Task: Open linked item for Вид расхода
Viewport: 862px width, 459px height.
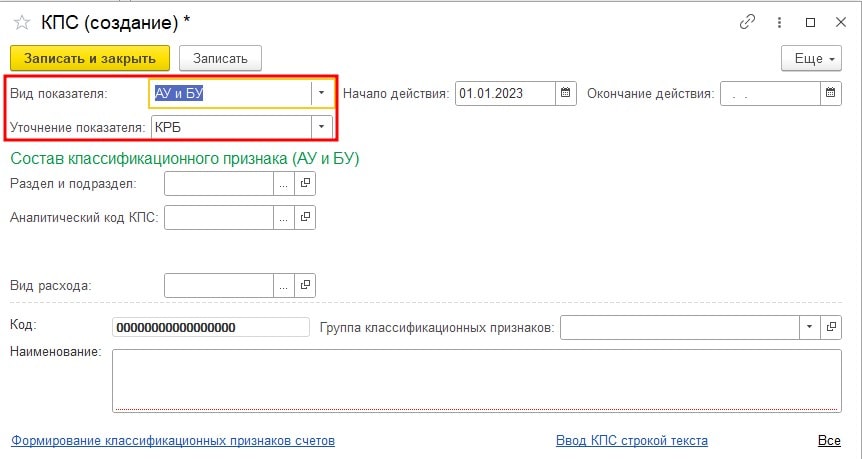Action: 306,286
